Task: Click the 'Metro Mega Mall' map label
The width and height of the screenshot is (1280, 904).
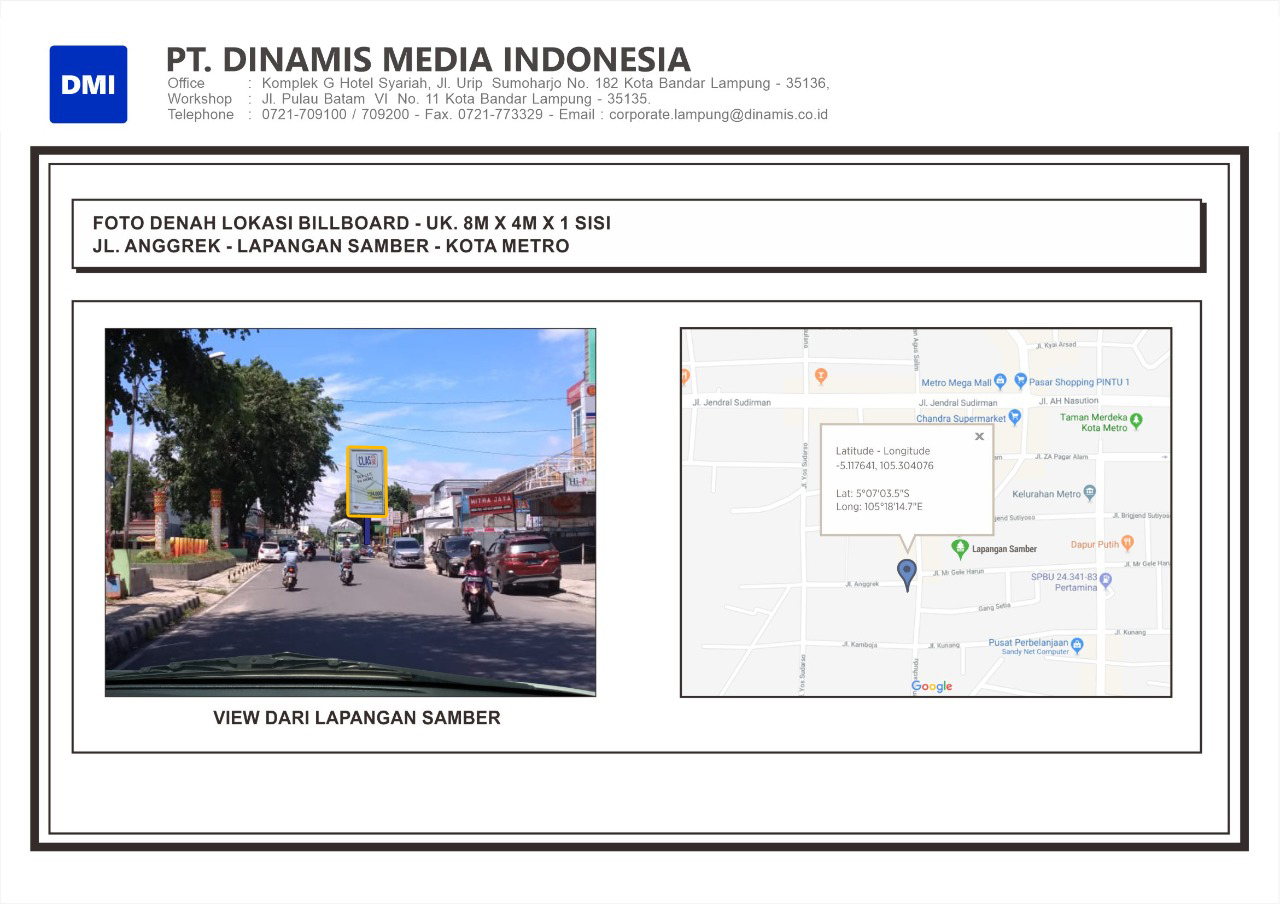Action: 956,382
